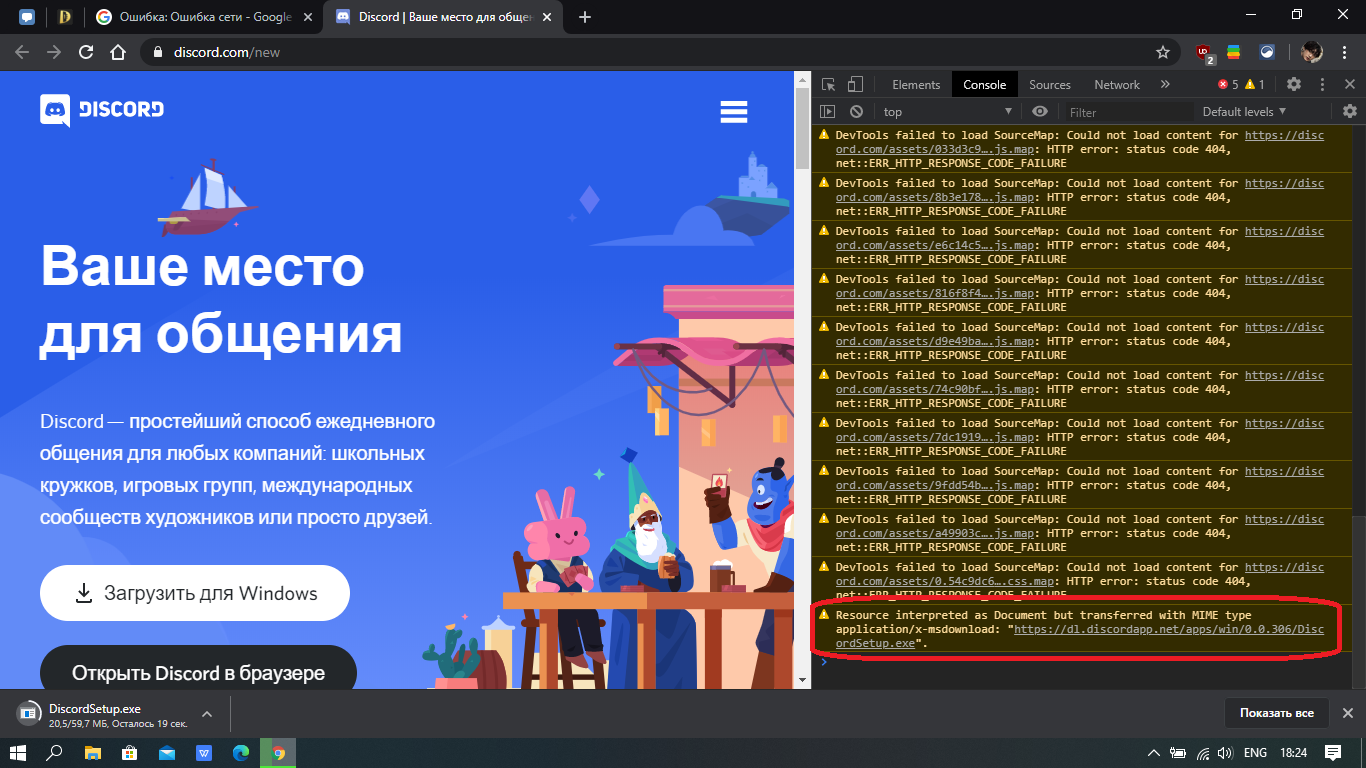Open File Explorer from the taskbar
This screenshot has width=1366, height=768.
click(x=92, y=752)
